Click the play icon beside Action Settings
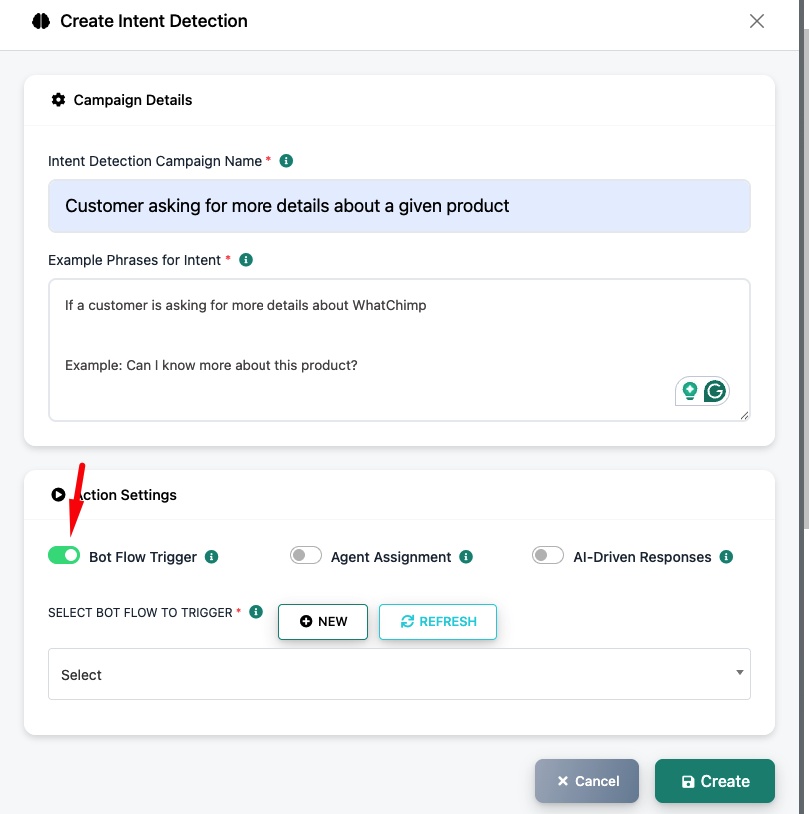Viewport: 809px width, 814px height. [58, 495]
